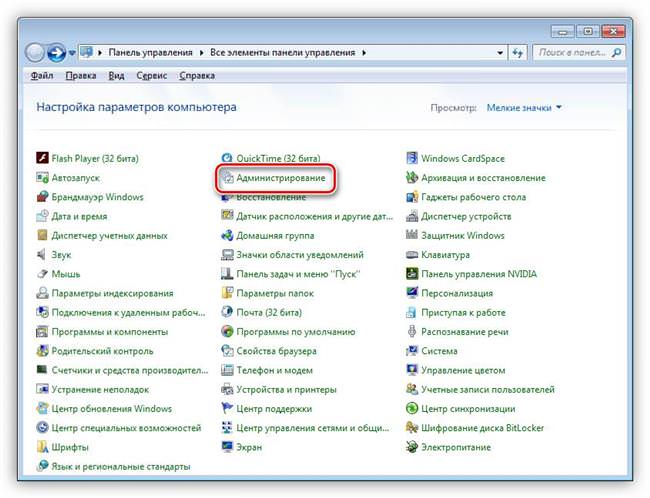Click the Диспетчер устройств icon

coord(412,216)
